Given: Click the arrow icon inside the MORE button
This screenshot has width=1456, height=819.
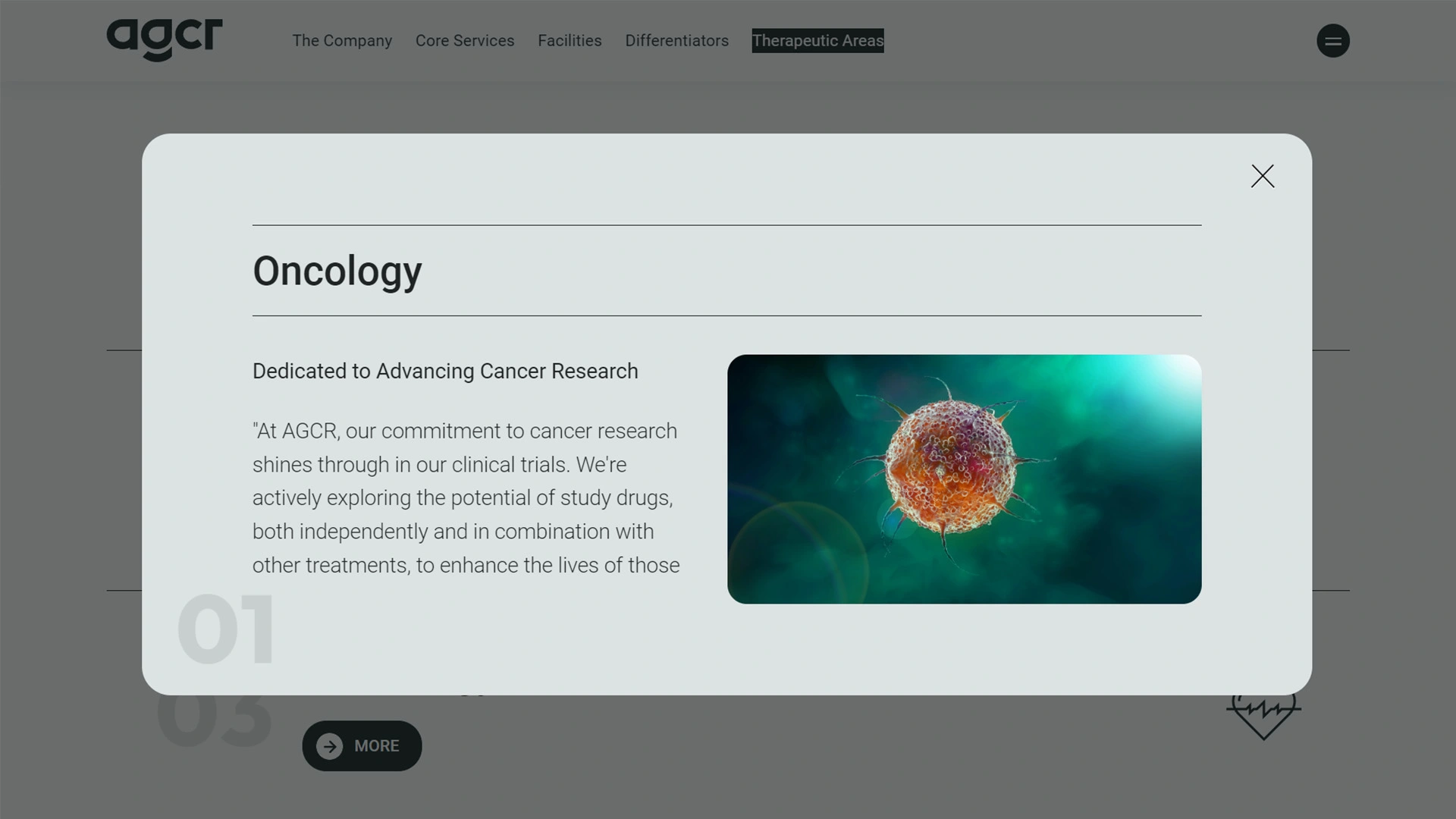Looking at the screenshot, I should [x=329, y=745].
